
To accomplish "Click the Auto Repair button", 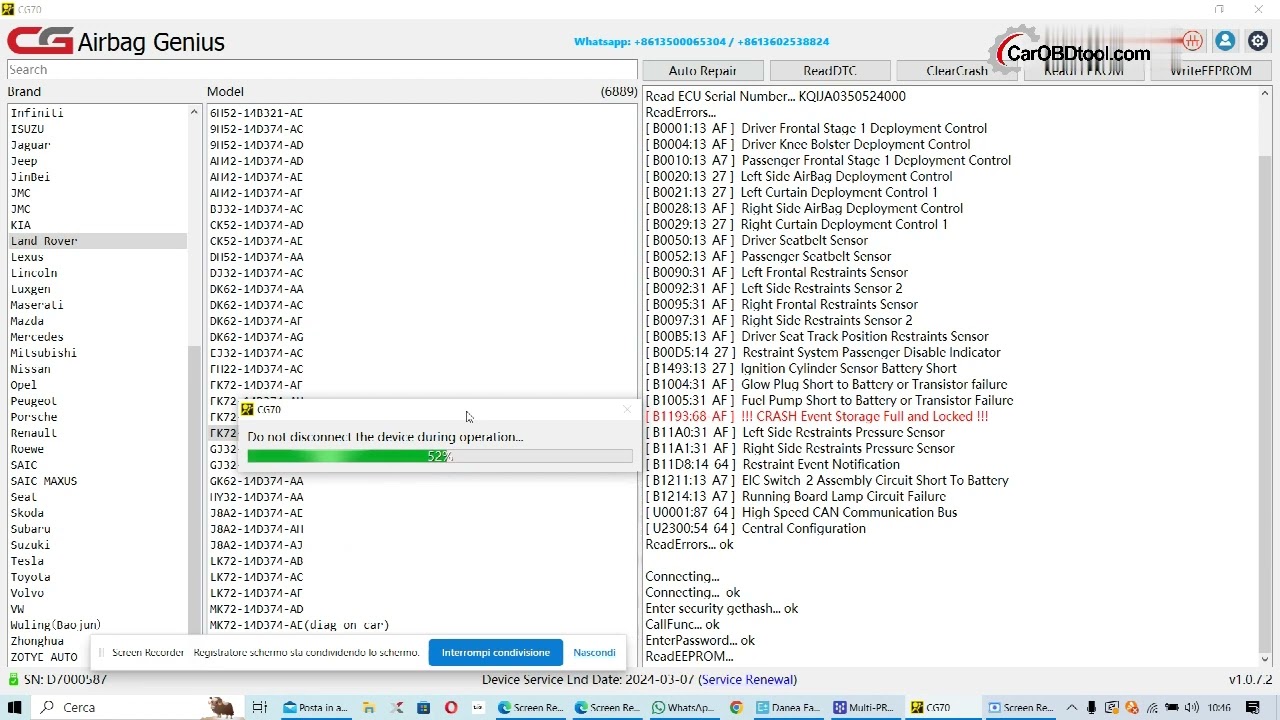I will (x=703, y=71).
